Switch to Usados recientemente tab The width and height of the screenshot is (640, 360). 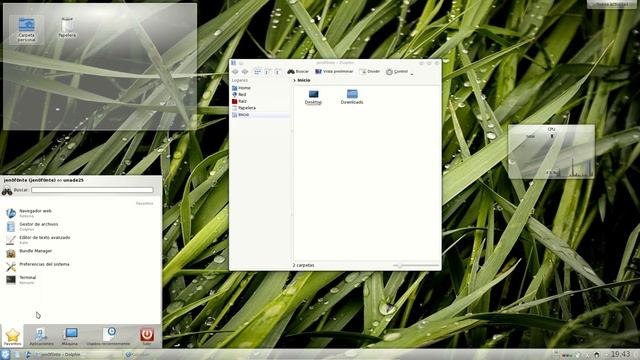coord(109,337)
